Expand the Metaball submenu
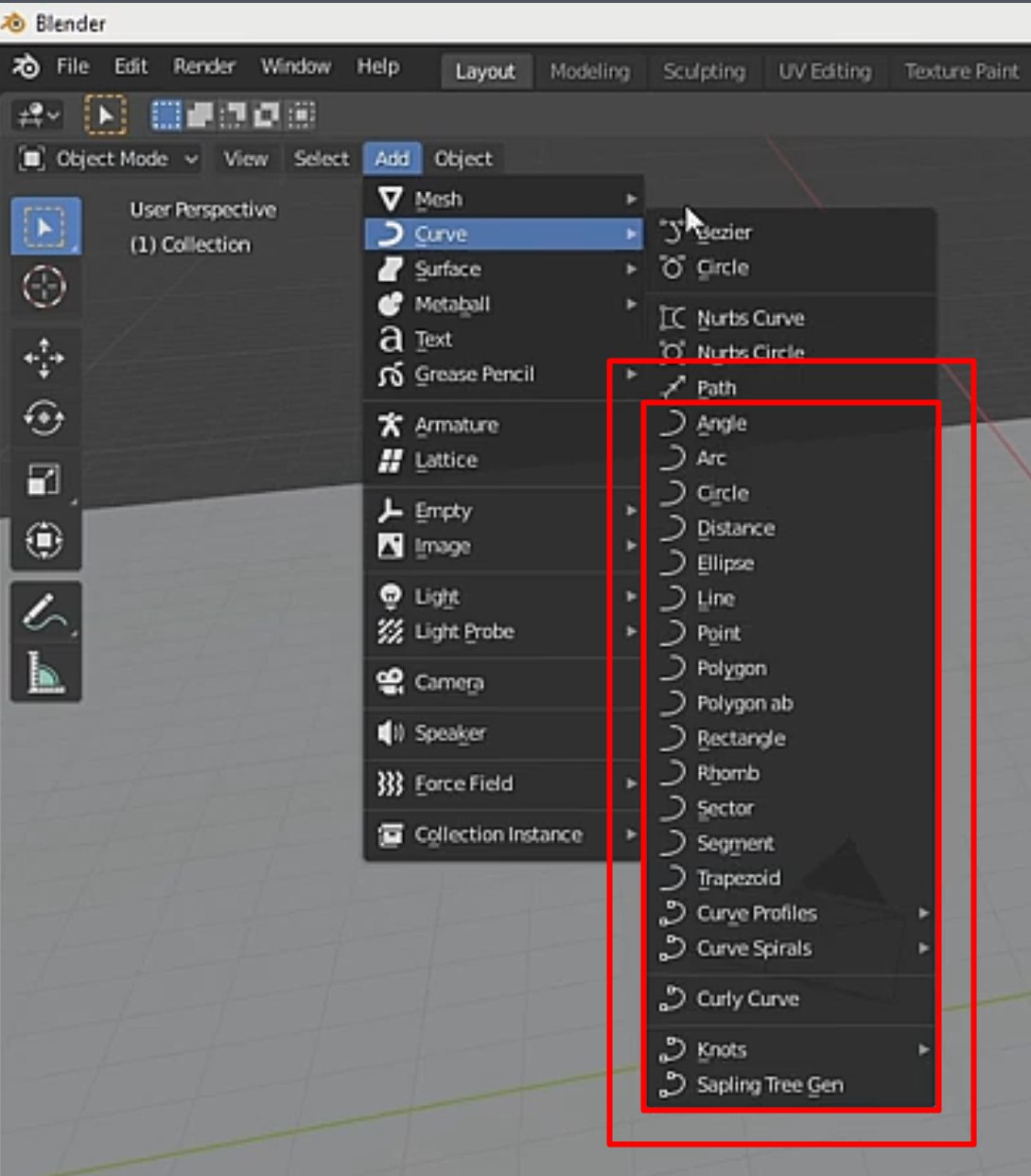 [504, 304]
